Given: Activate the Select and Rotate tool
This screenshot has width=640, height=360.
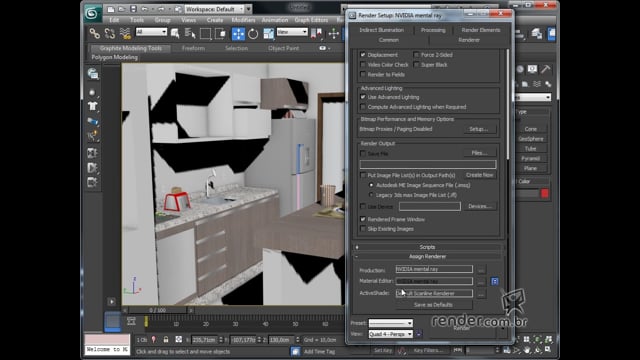Looking at the screenshot, I should pos(253,33).
